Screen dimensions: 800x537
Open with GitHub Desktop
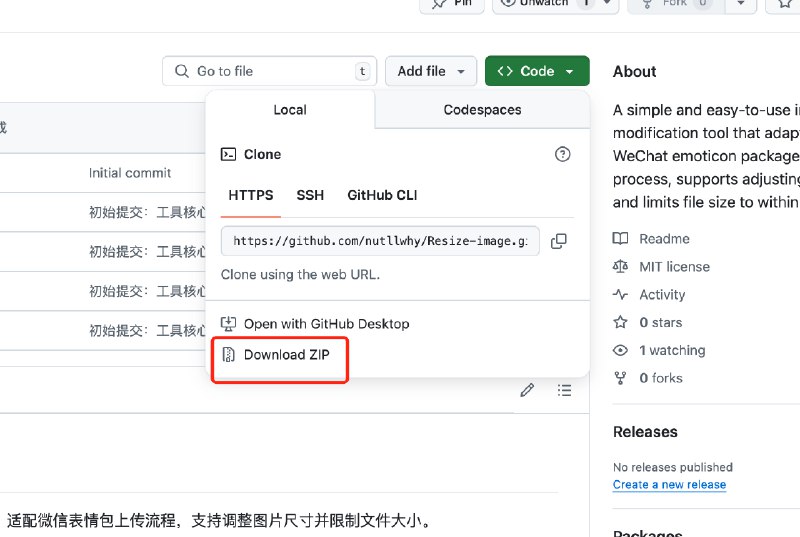click(327, 324)
